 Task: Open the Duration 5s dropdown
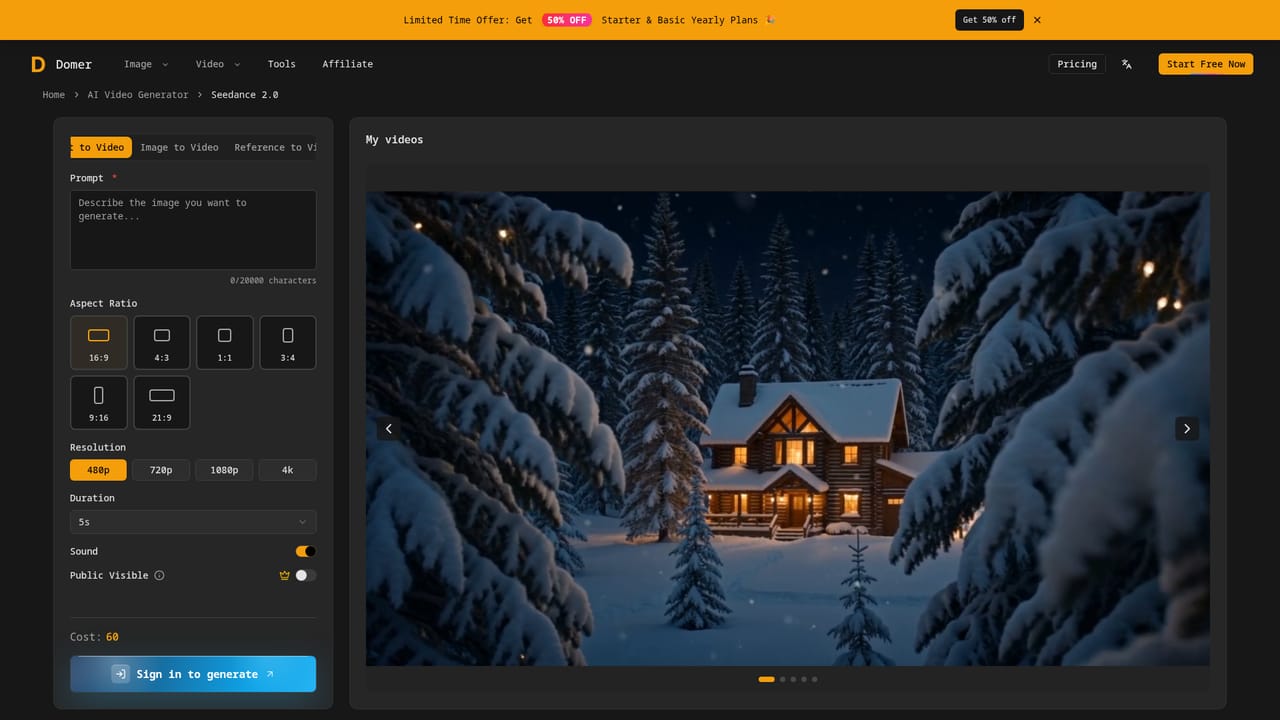coord(193,522)
